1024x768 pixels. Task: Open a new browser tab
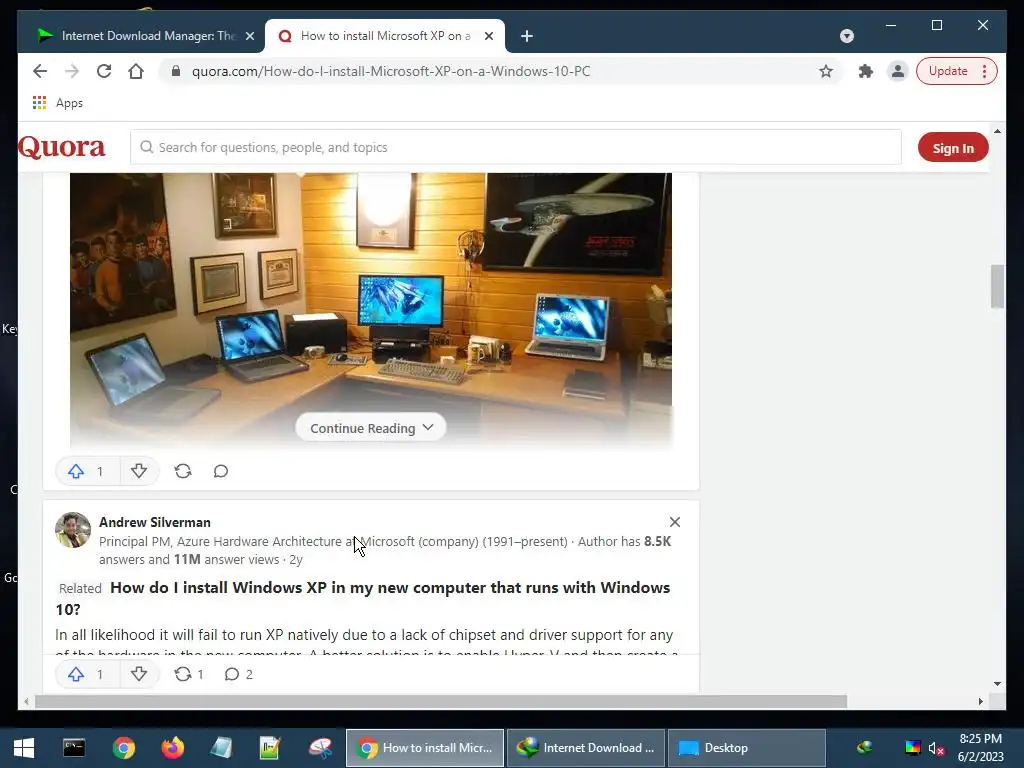pos(527,36)
